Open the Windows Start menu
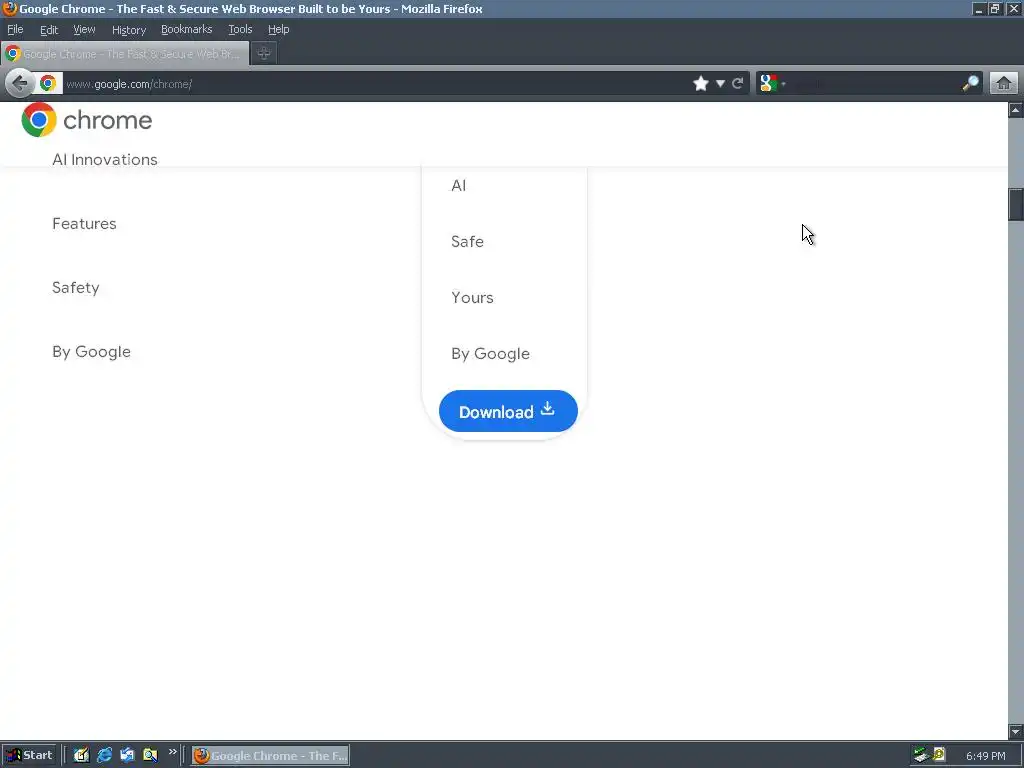1024x768 pixels. (30, 756)
